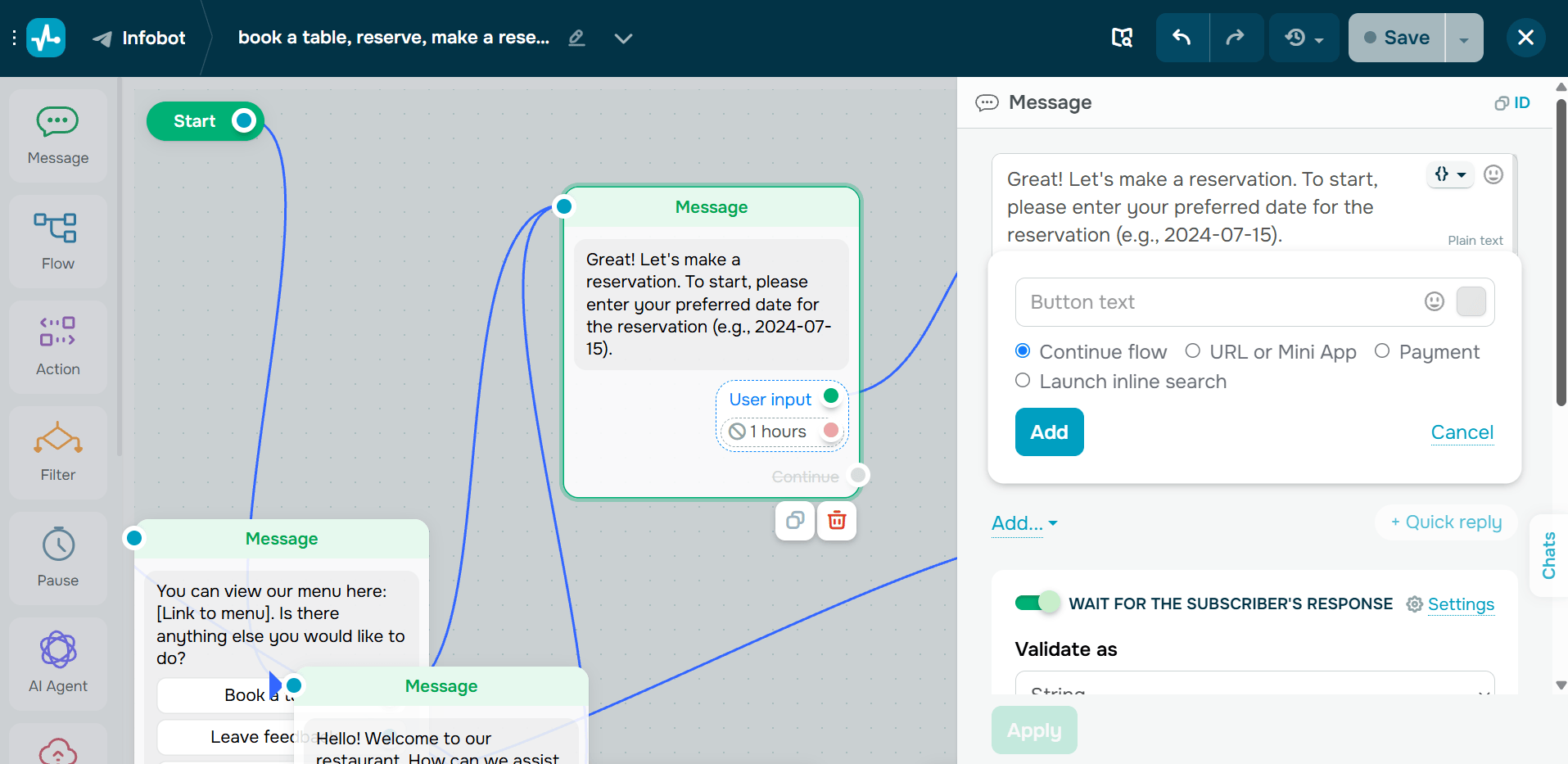Click the User input connector label
The image size is (1568, 764).
[x=770, y=400]
